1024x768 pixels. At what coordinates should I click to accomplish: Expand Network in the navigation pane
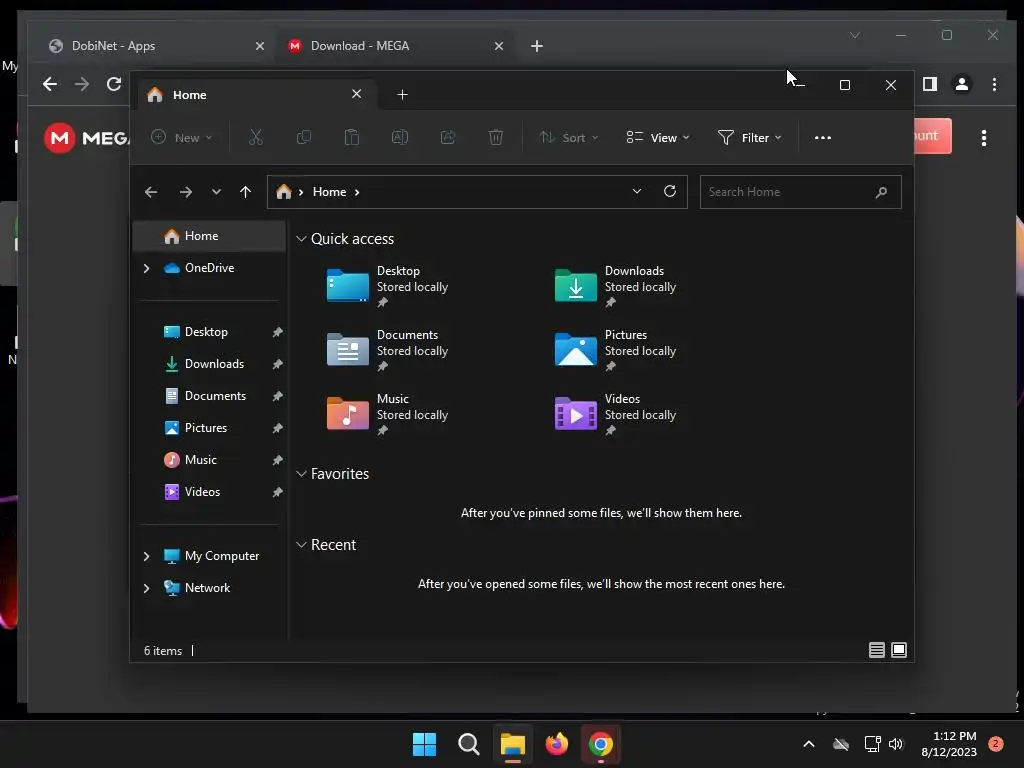146,588
